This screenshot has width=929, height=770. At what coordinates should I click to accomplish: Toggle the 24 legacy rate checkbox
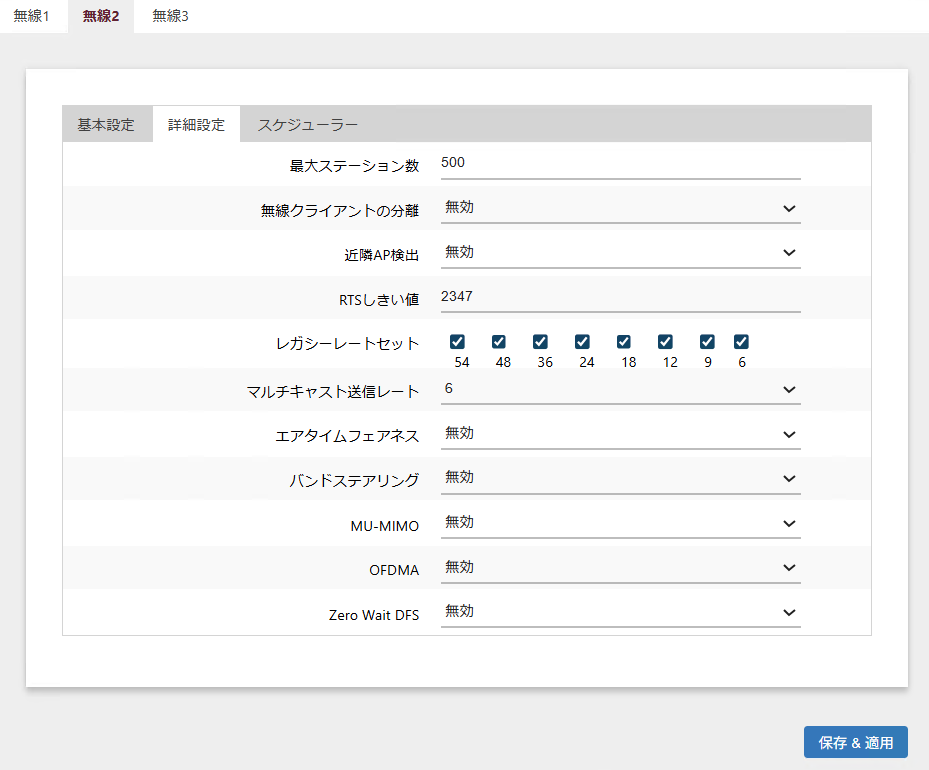click(x=583, y=342)
